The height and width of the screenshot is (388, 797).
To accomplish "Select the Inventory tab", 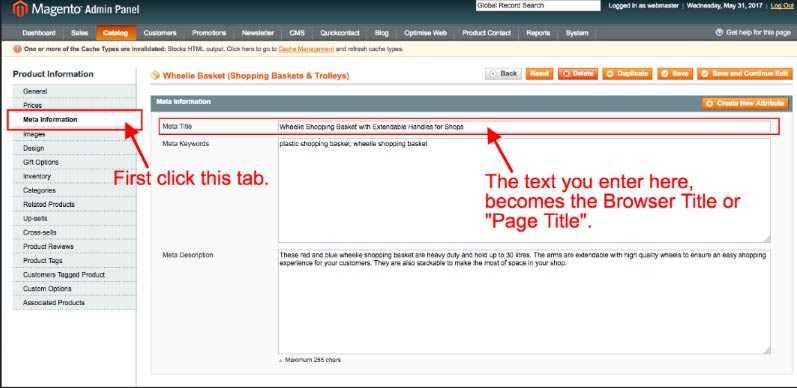I will click(74, 176).
